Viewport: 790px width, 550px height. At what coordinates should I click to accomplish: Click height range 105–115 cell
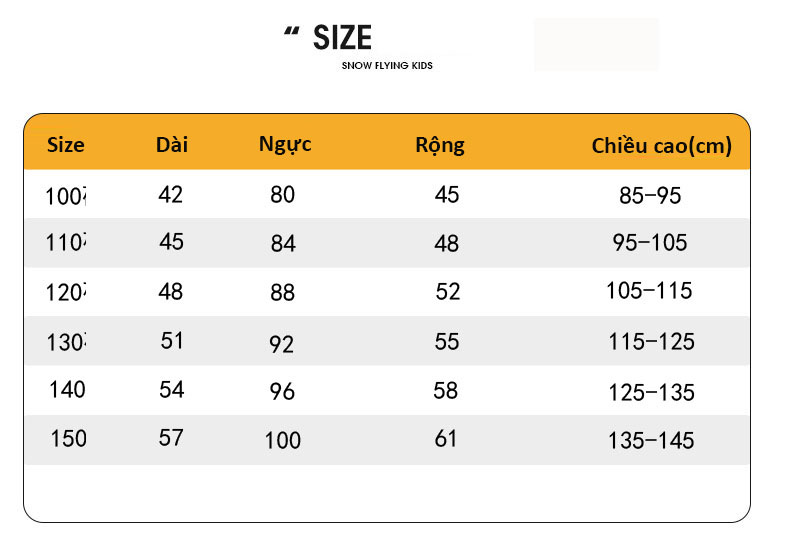[x=649, y=291]
